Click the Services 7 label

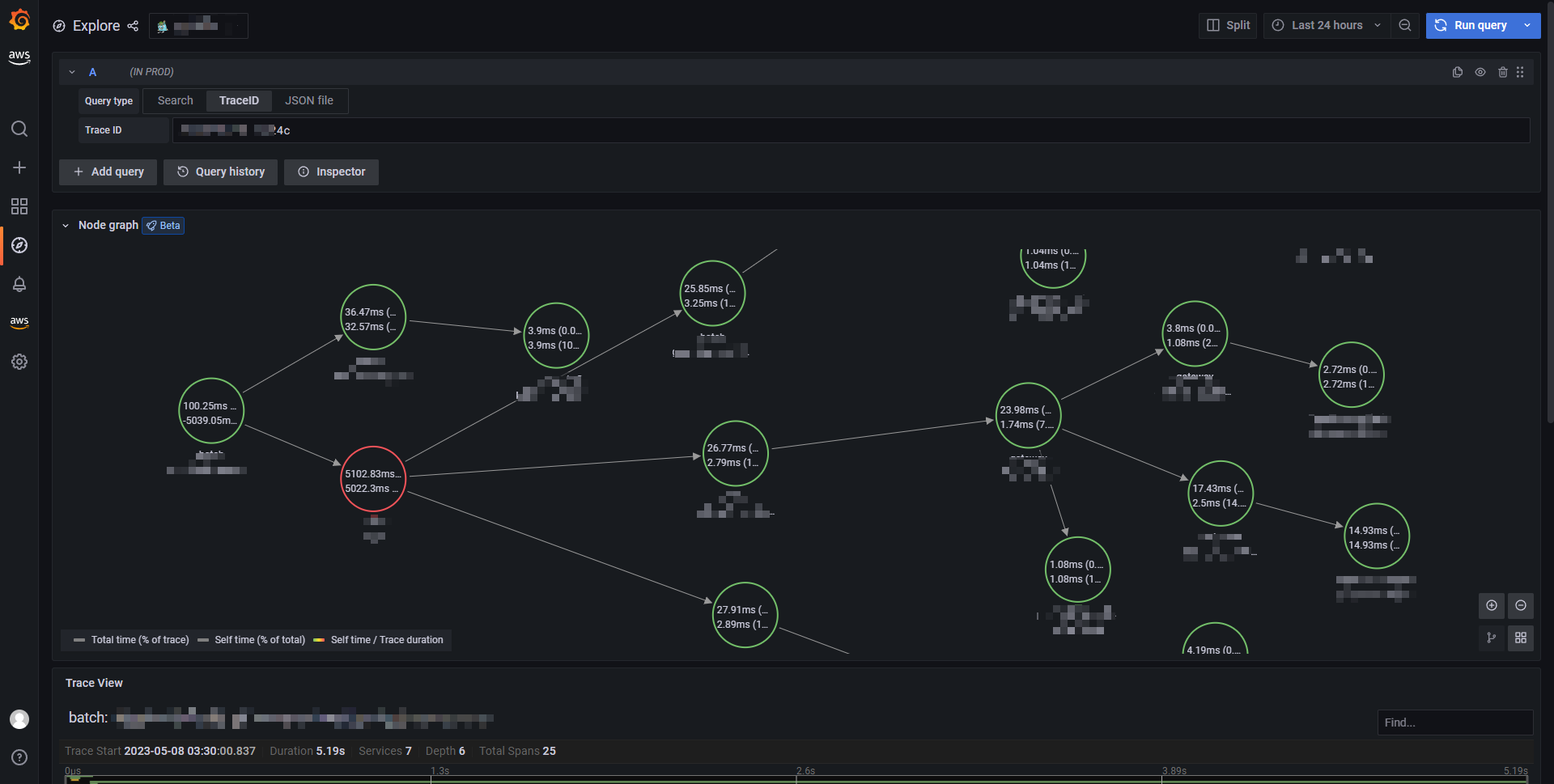pyautogui.click(x=385, y=751)
